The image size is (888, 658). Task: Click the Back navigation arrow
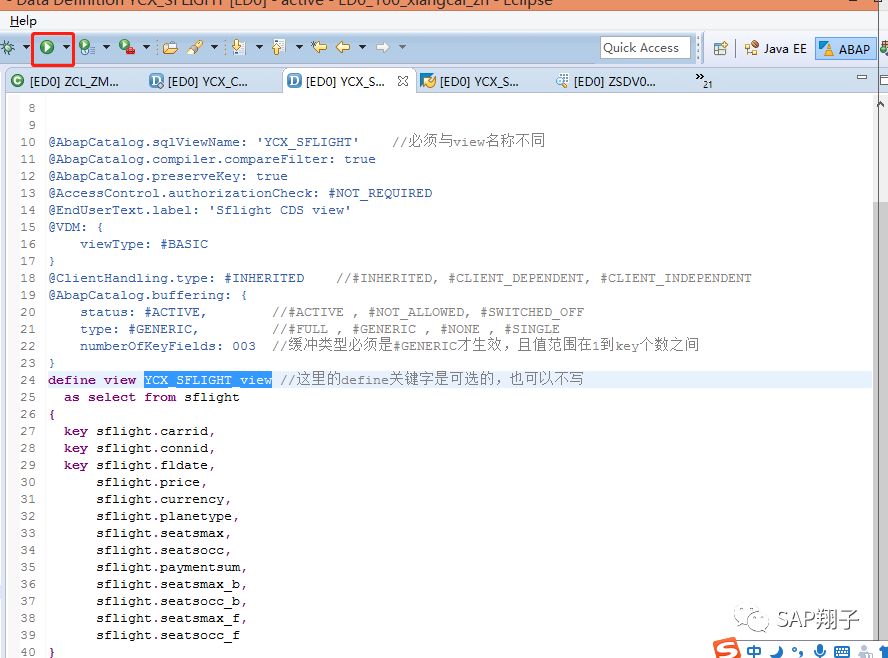[343, 47]
